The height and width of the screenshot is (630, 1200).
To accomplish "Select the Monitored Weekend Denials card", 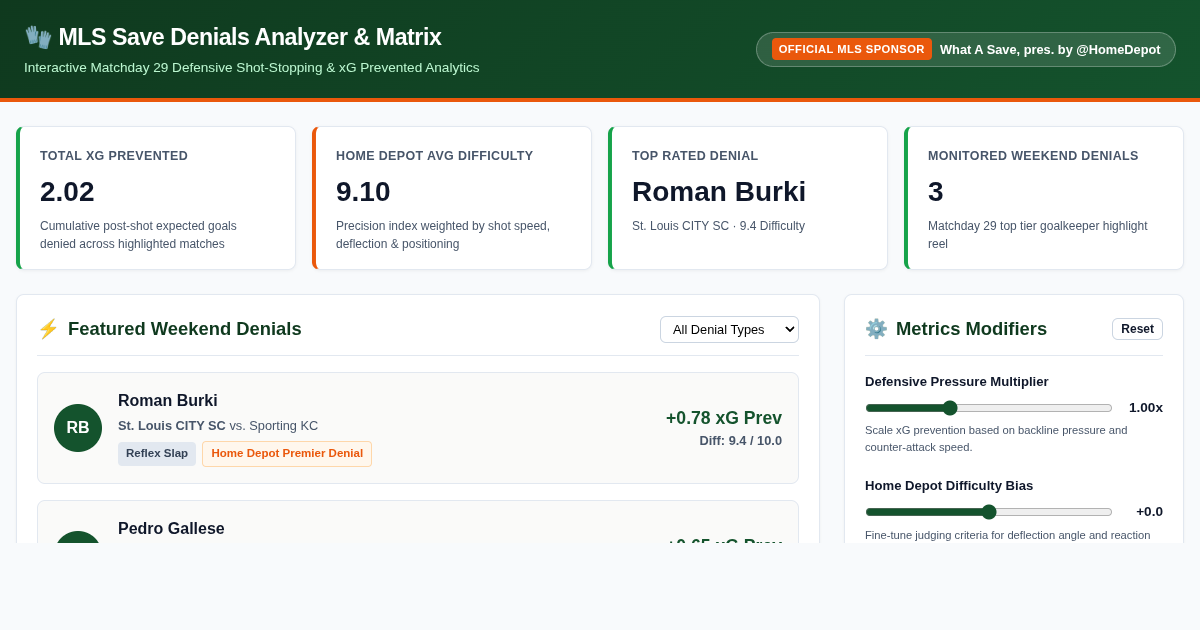I will [1044, 198].
